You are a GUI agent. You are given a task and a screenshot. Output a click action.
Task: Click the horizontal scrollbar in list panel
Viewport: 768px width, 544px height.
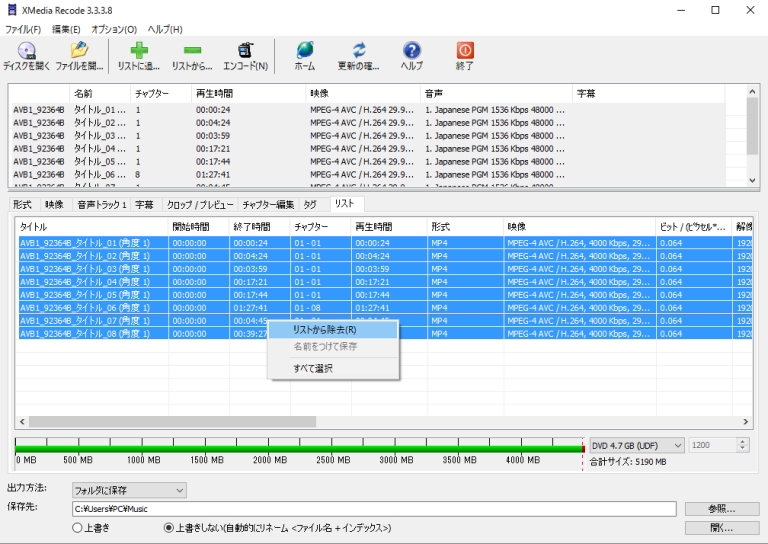(172, 422)
